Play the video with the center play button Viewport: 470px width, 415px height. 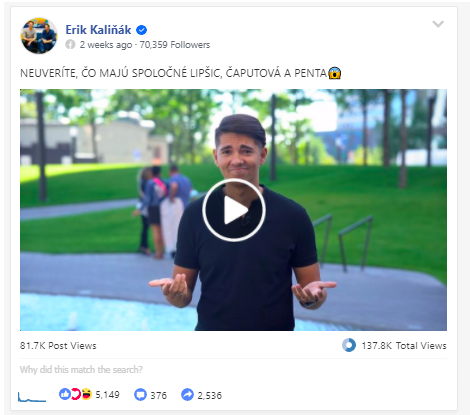point(234,210)
